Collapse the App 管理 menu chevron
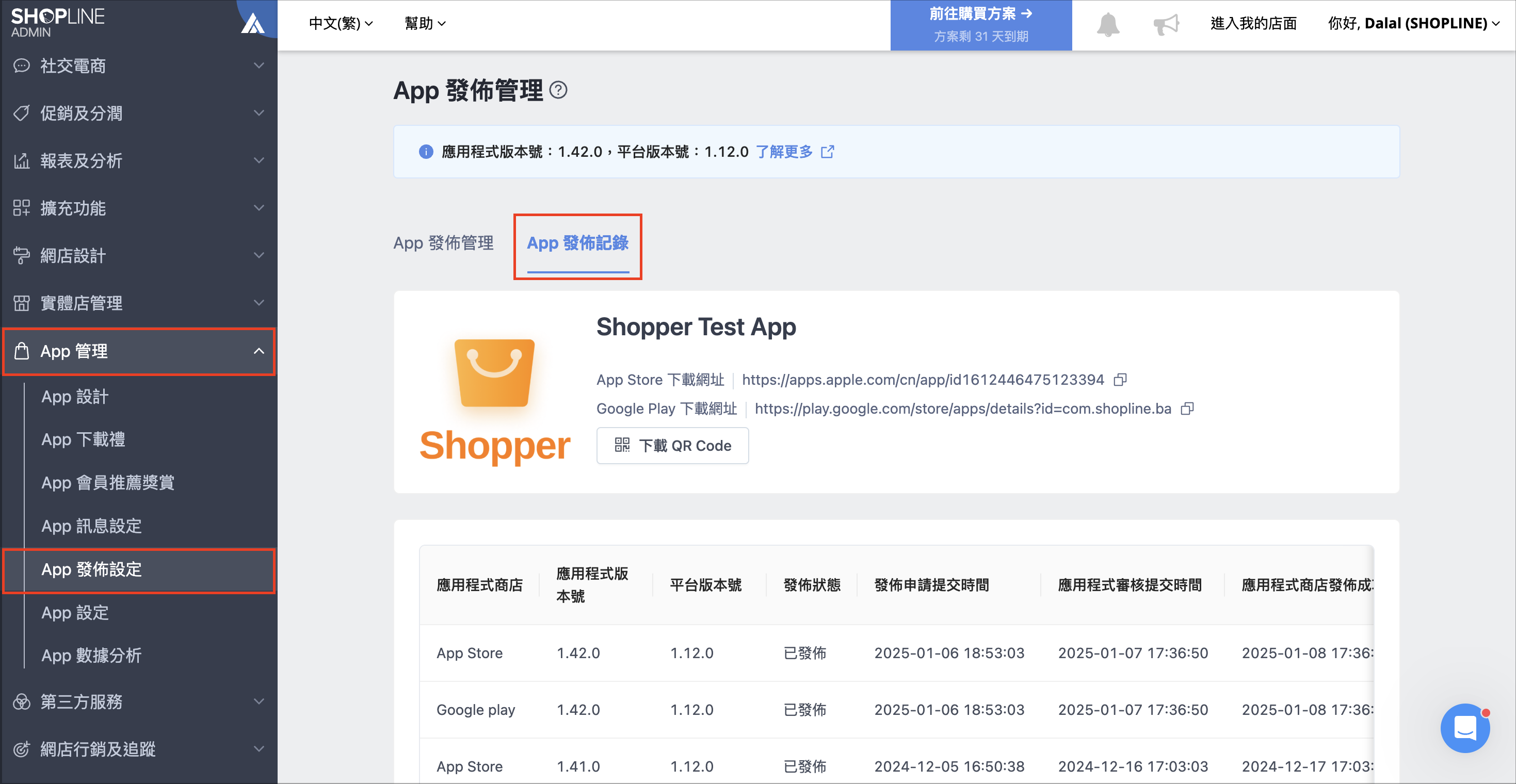The width and height of the screenshot is (1516, 784). click(259, 351)
